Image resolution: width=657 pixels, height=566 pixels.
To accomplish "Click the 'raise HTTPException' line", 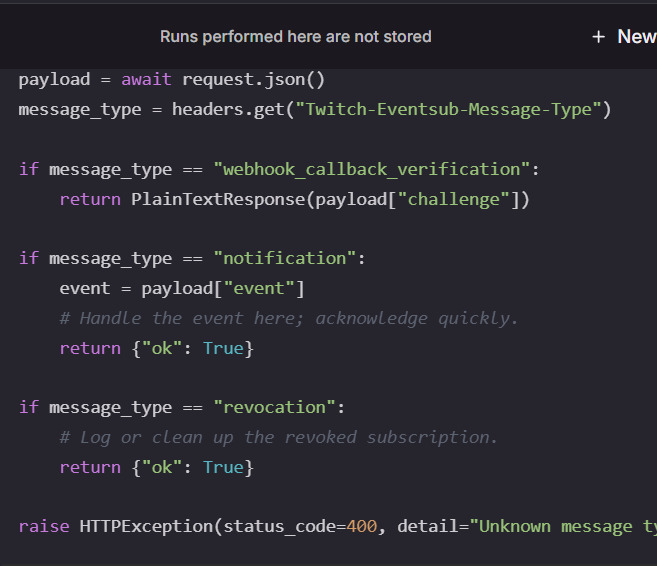I will click(338, 527).
